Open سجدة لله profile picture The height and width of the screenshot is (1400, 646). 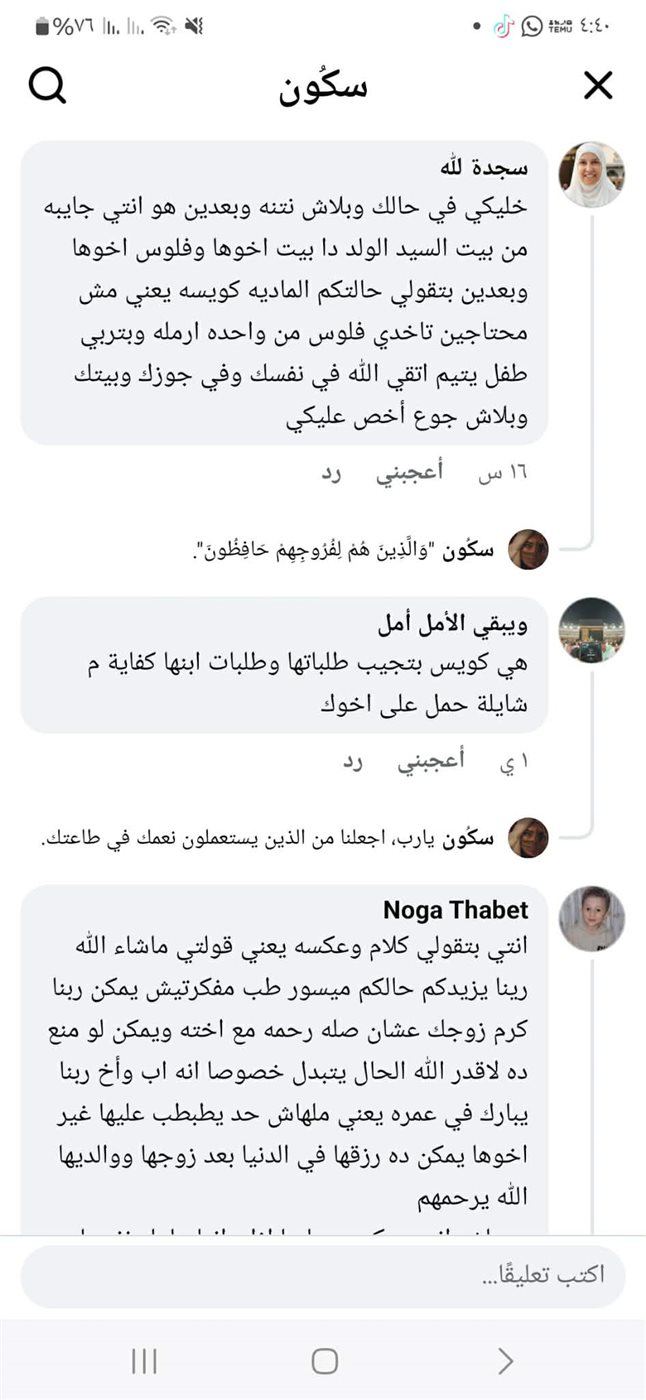(x=591, y=175)
